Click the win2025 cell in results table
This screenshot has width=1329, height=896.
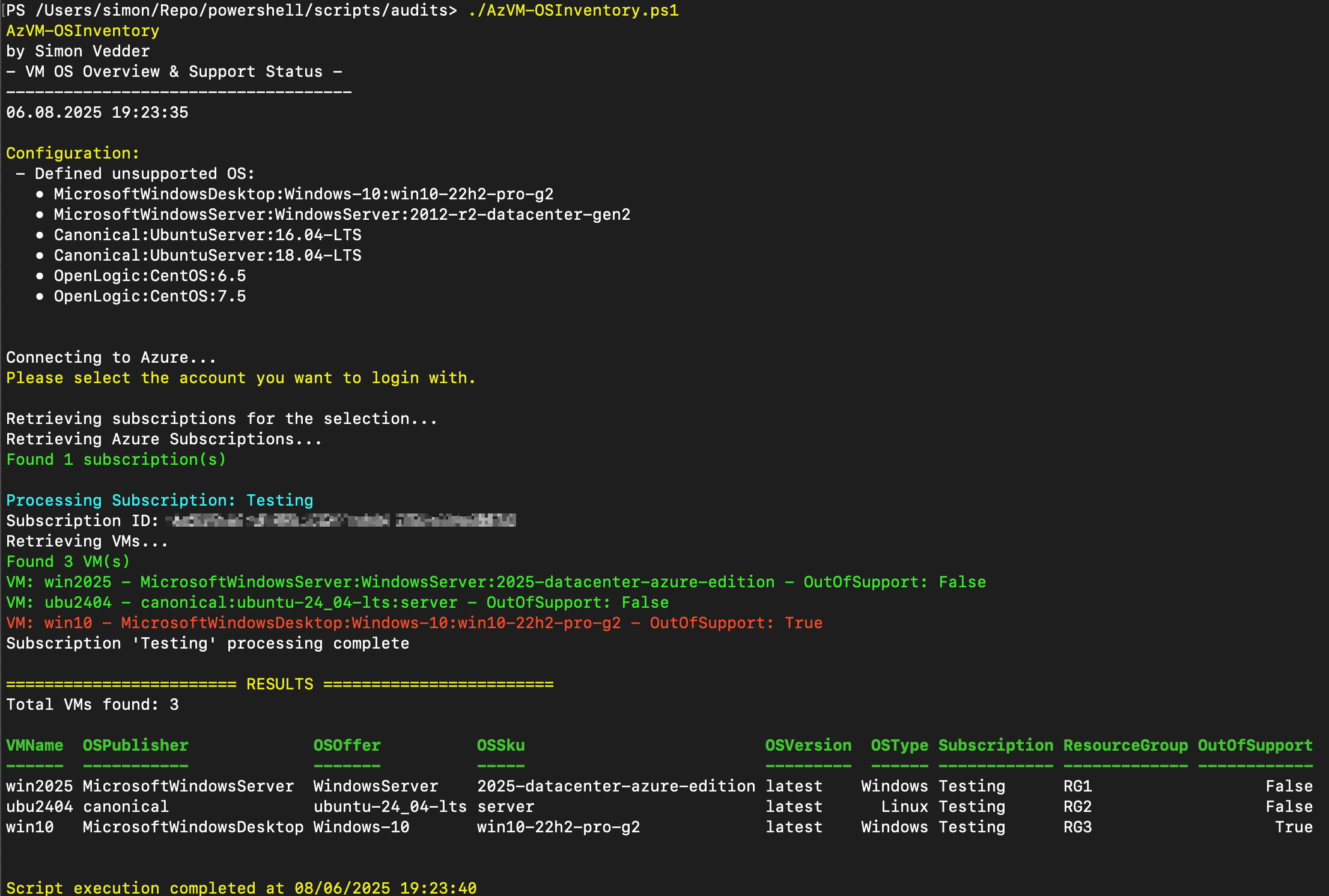[40, 786]
